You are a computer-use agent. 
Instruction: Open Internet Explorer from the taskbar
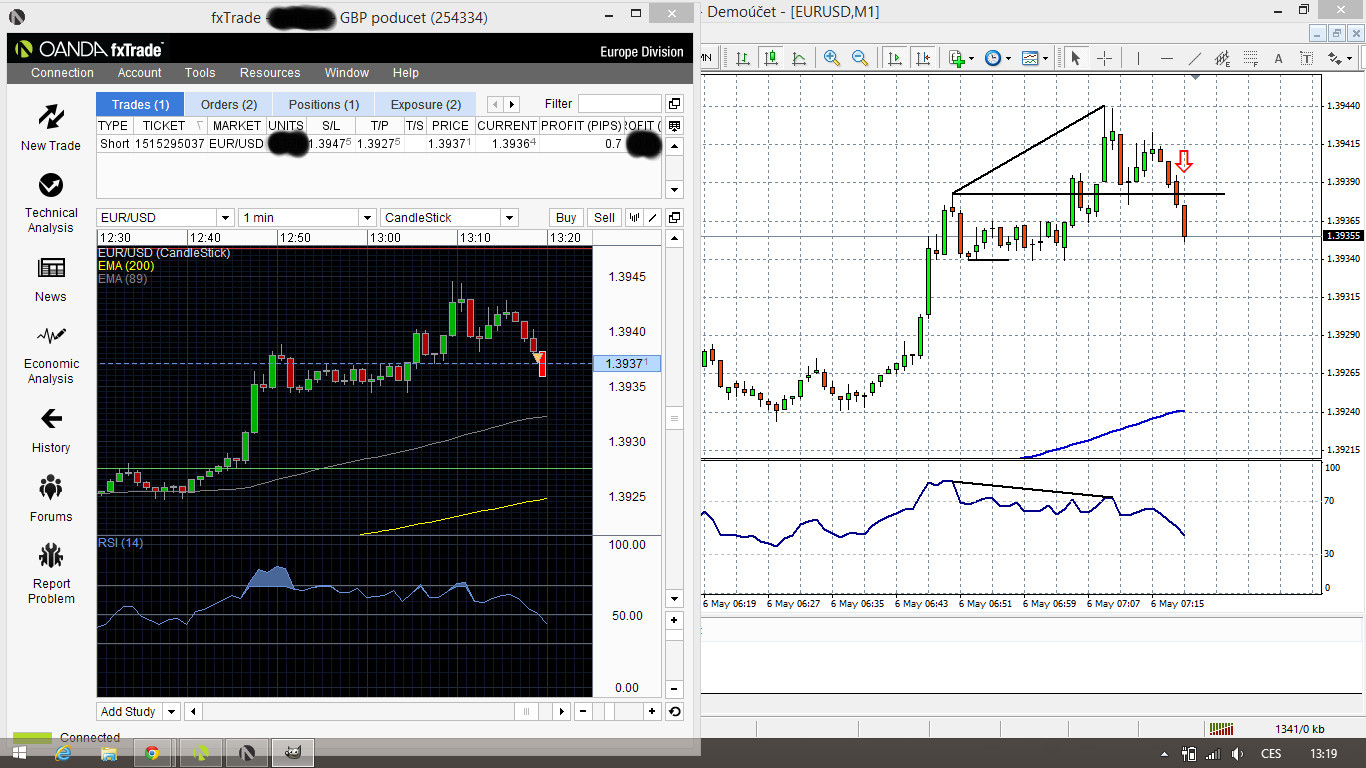pos(64,753)
